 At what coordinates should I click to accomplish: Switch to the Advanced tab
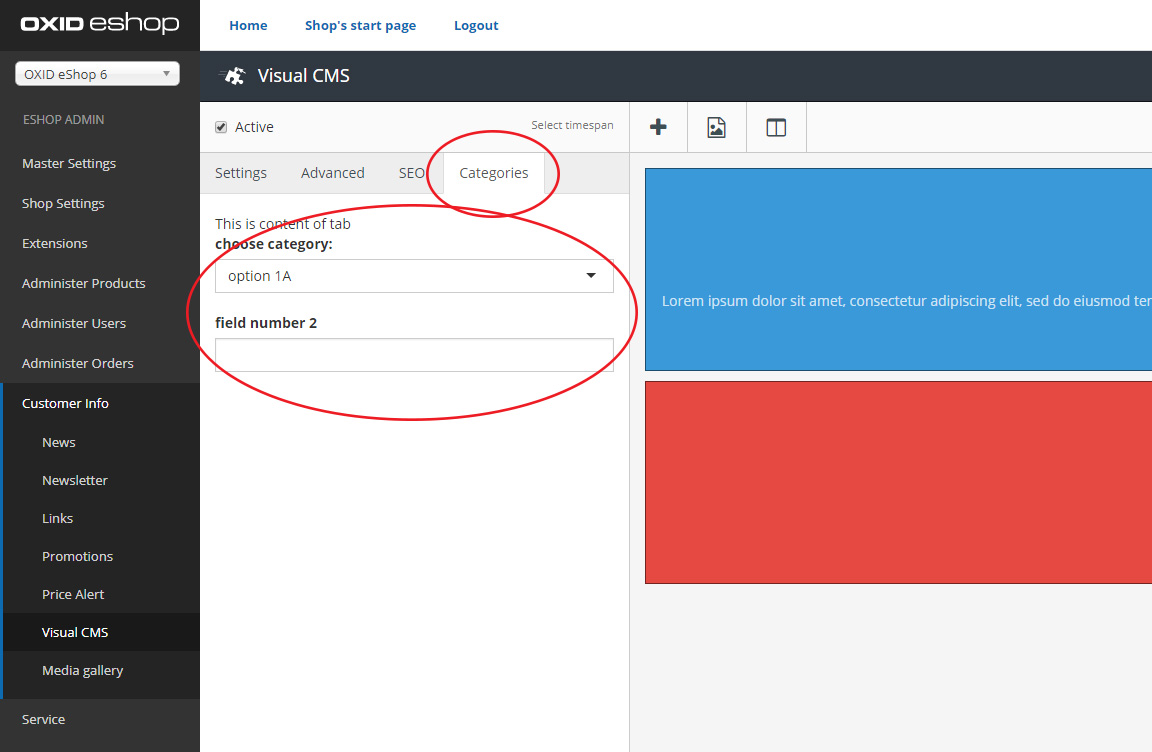pyautogui.click(x=332, y=173)
